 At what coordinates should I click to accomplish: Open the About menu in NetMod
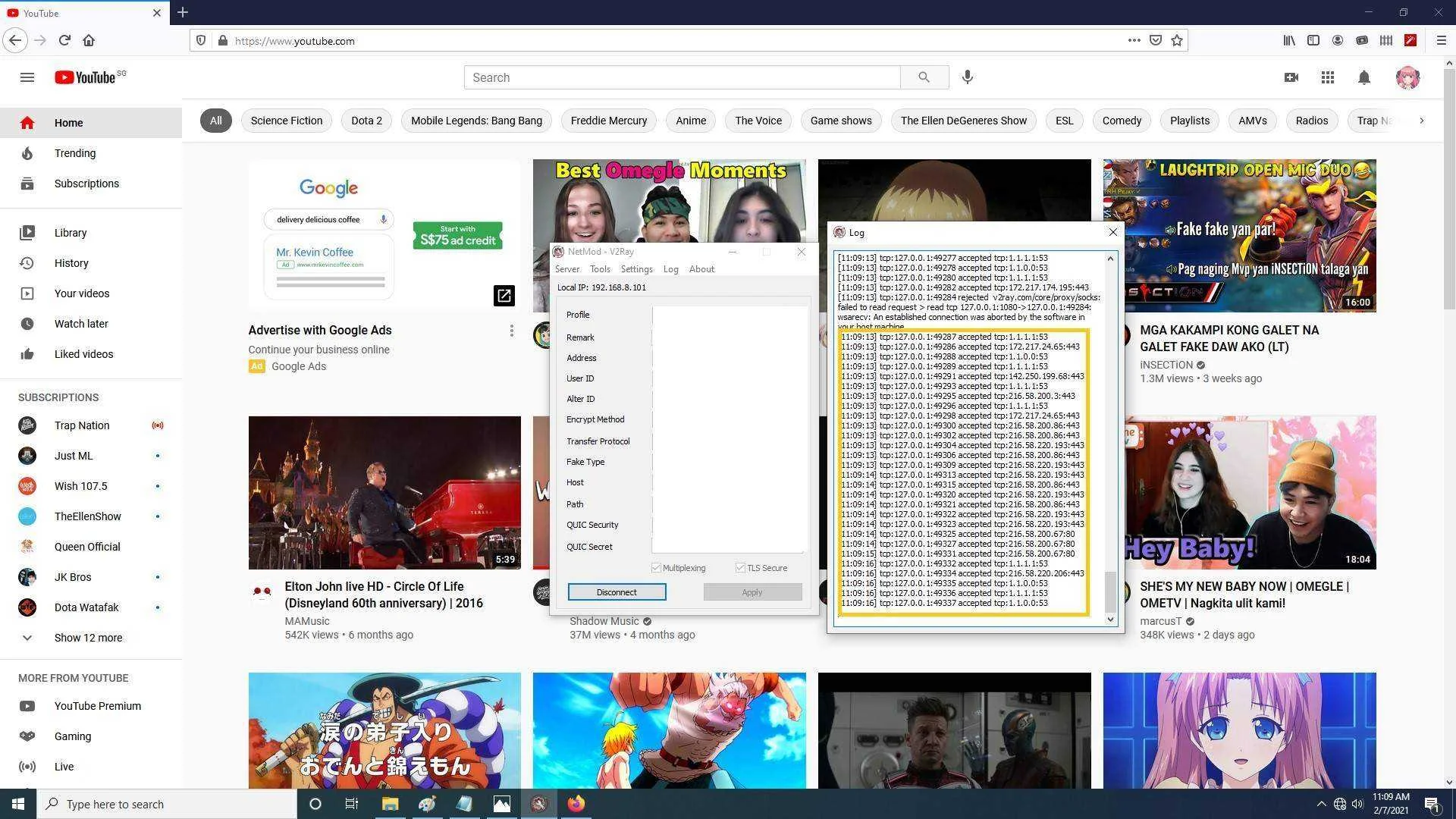click(x=701, y=269)
